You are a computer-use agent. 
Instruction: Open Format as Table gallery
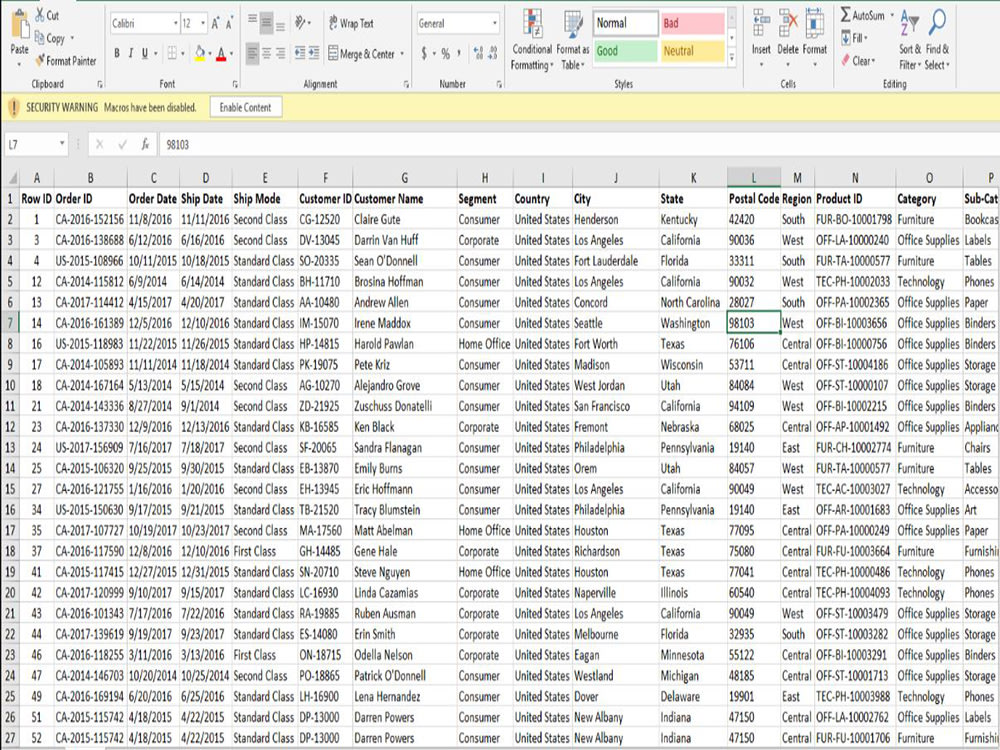tap(573, 40)
